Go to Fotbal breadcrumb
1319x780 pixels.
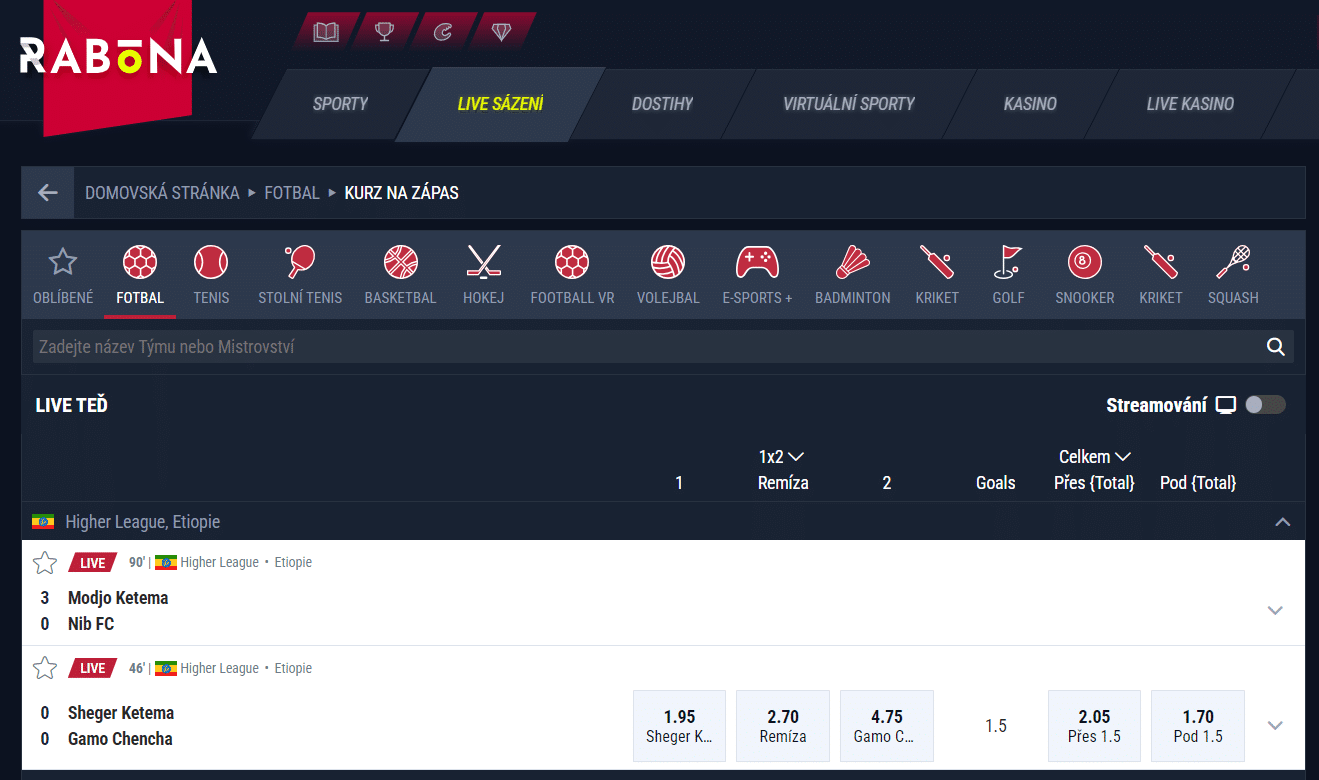click(x=292, y=193)
